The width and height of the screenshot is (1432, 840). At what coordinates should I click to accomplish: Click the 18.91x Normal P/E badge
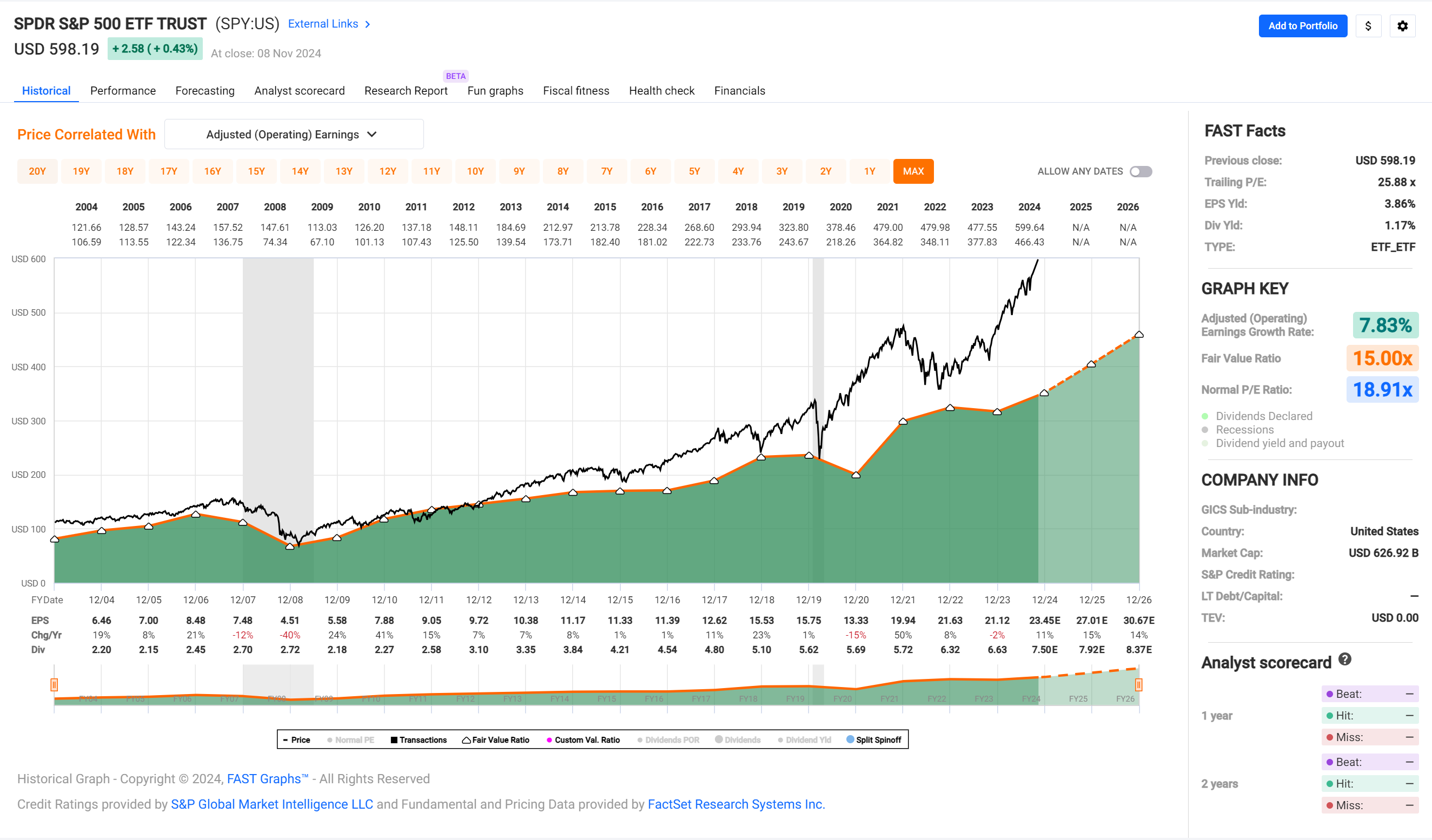tap(1382, 390)
